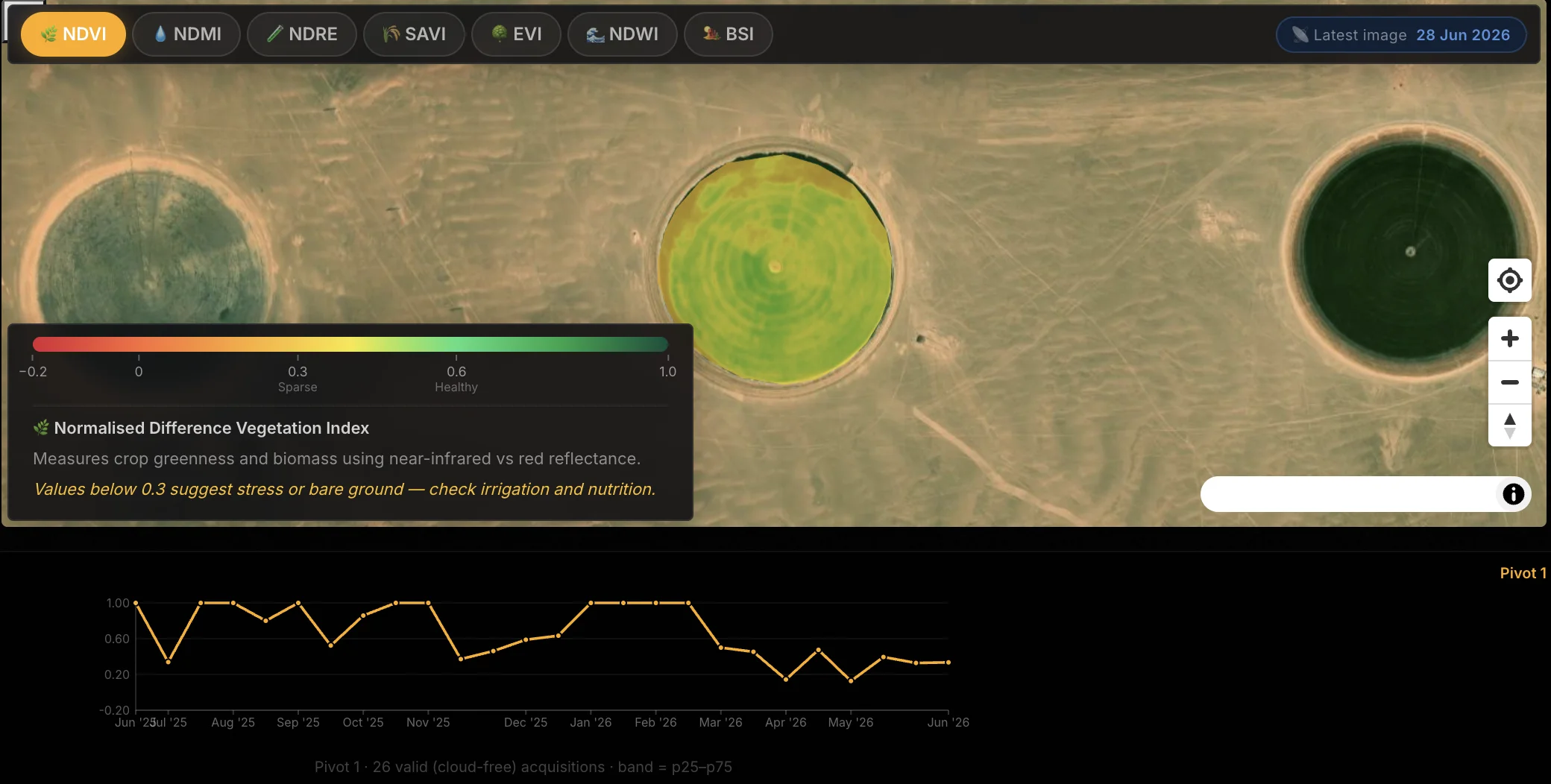Click the leaf icon beside NDVI heading
1551x784 pixels.
tap(41, 428)
